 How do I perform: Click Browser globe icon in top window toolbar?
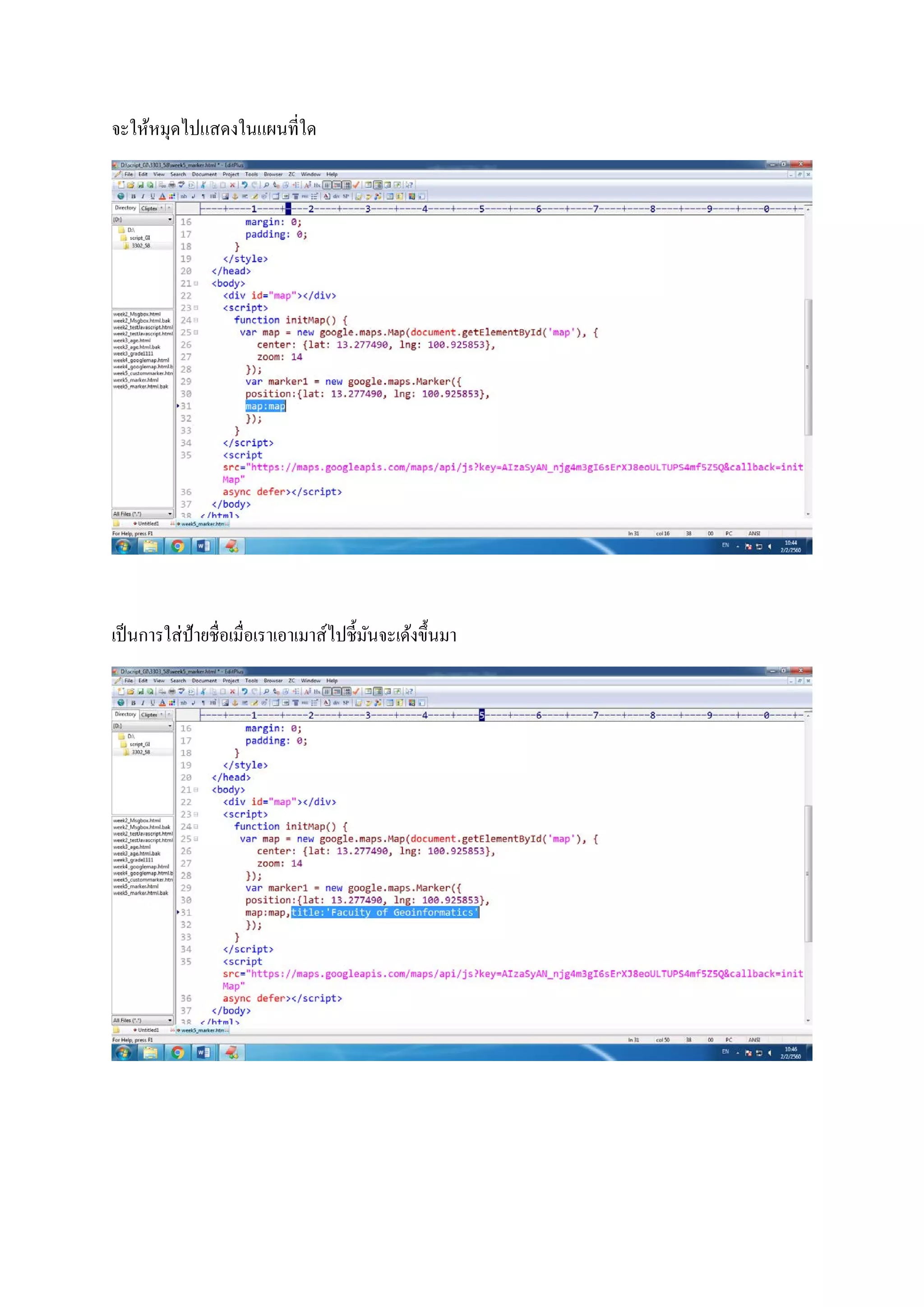pos(120,196)
